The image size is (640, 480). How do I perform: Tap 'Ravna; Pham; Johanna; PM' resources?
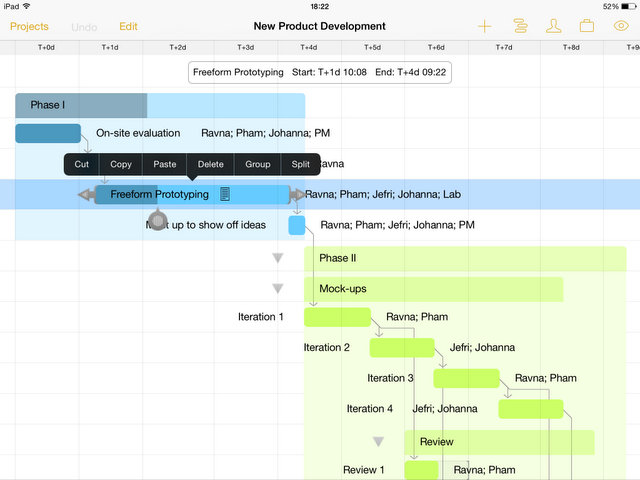[266, 133]
